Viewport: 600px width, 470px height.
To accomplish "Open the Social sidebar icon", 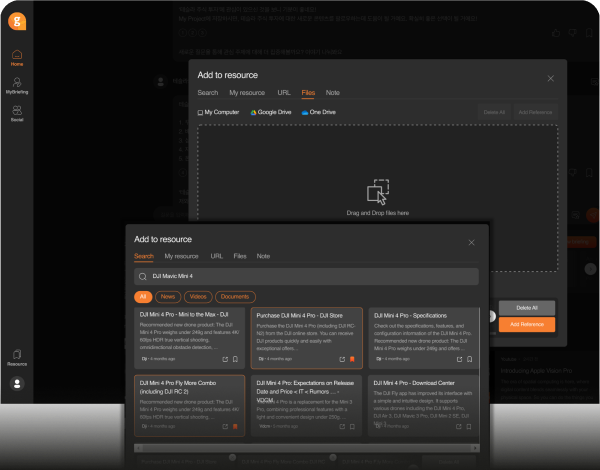I will coord(17,114).
